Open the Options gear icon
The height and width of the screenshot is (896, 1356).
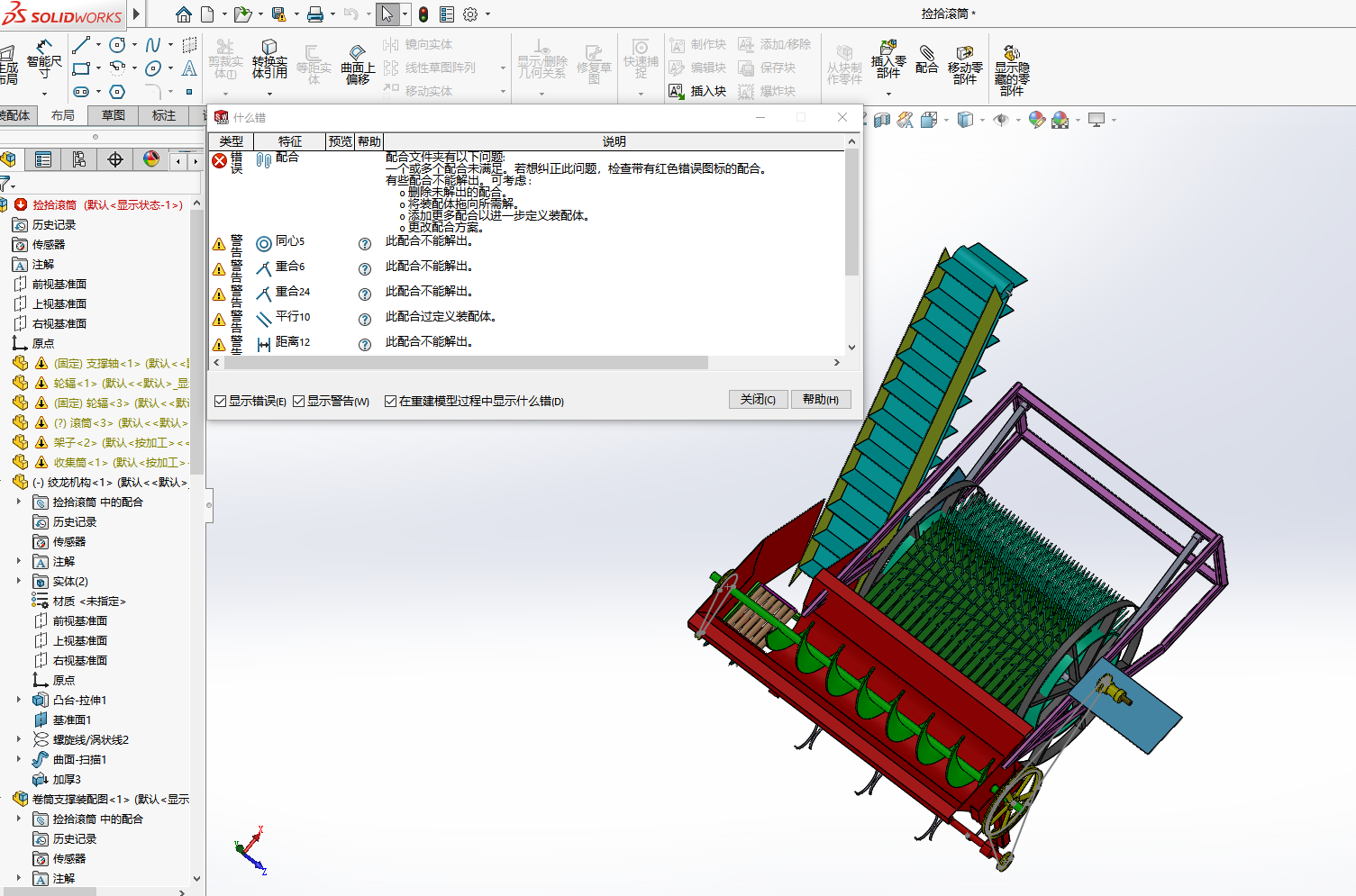point(470,14)
